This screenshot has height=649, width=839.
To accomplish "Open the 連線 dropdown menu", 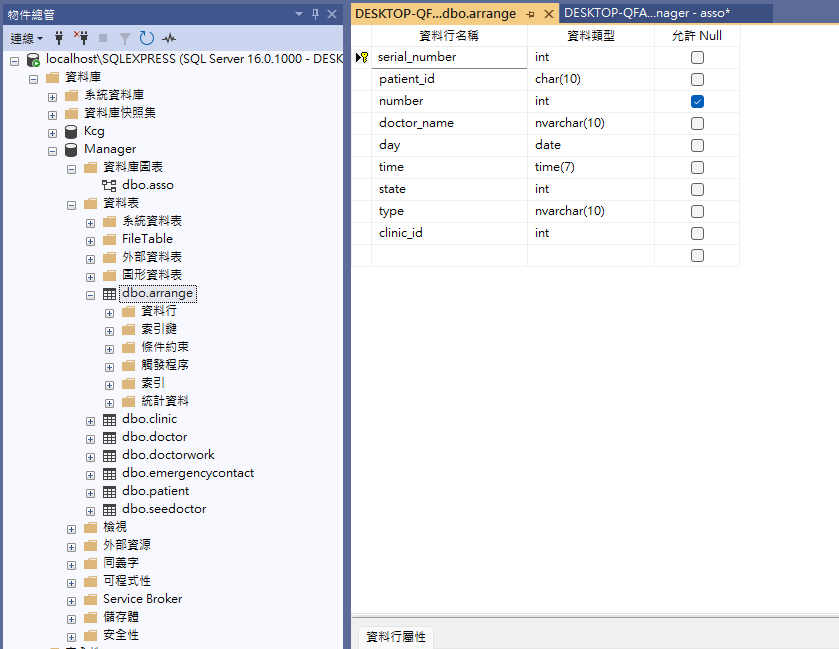I will 27,38.
